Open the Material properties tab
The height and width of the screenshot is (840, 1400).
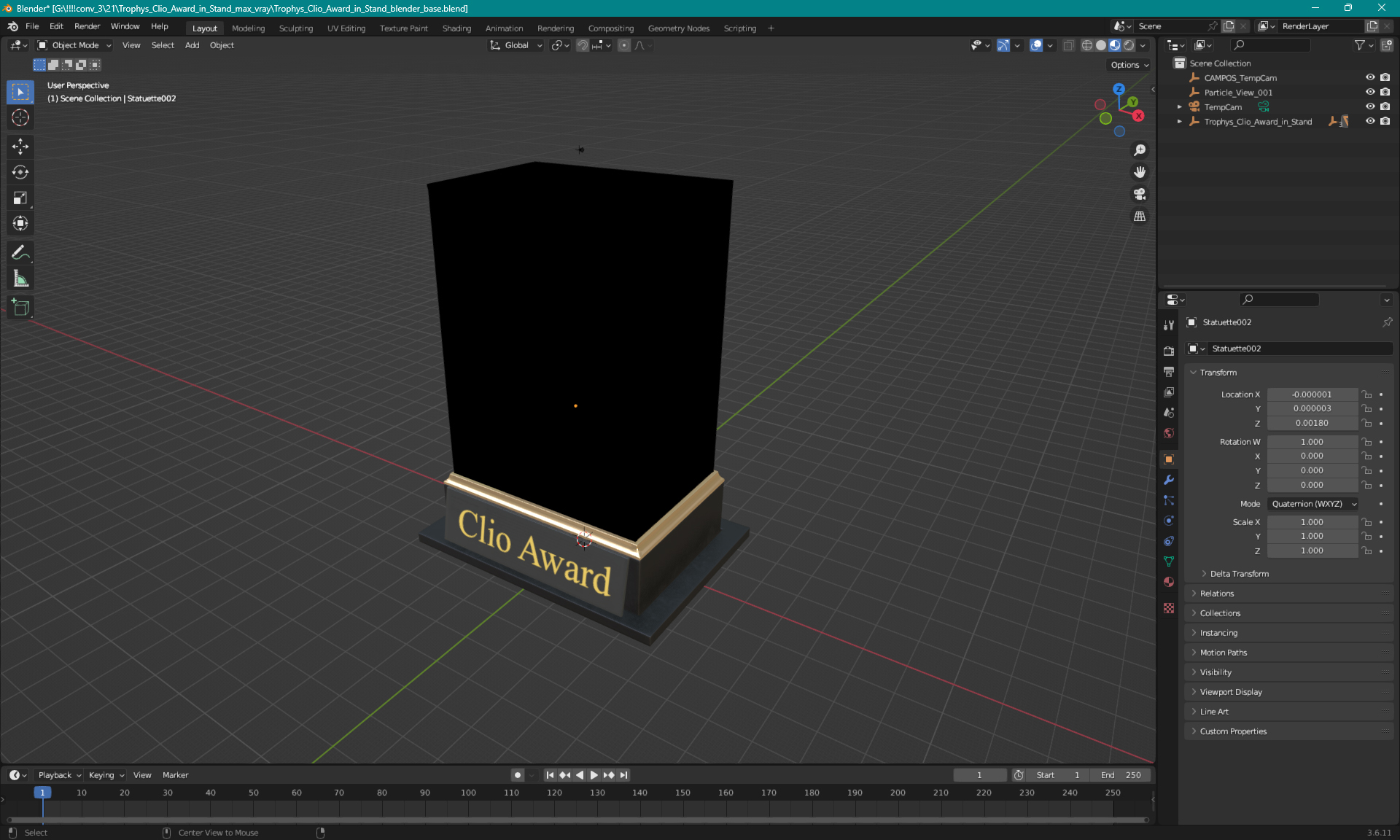tap(1169, 582)
